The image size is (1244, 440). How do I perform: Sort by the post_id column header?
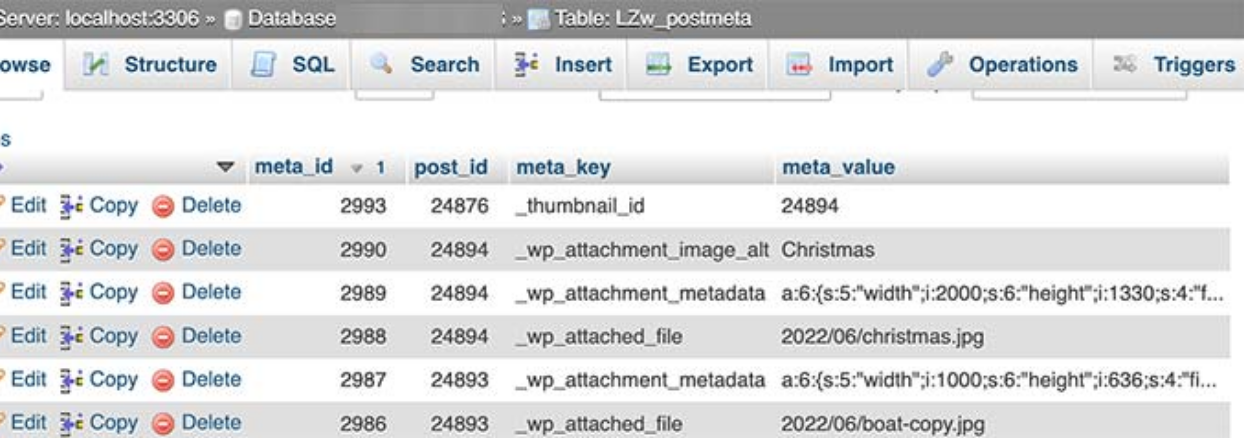(x=451, y=167)
